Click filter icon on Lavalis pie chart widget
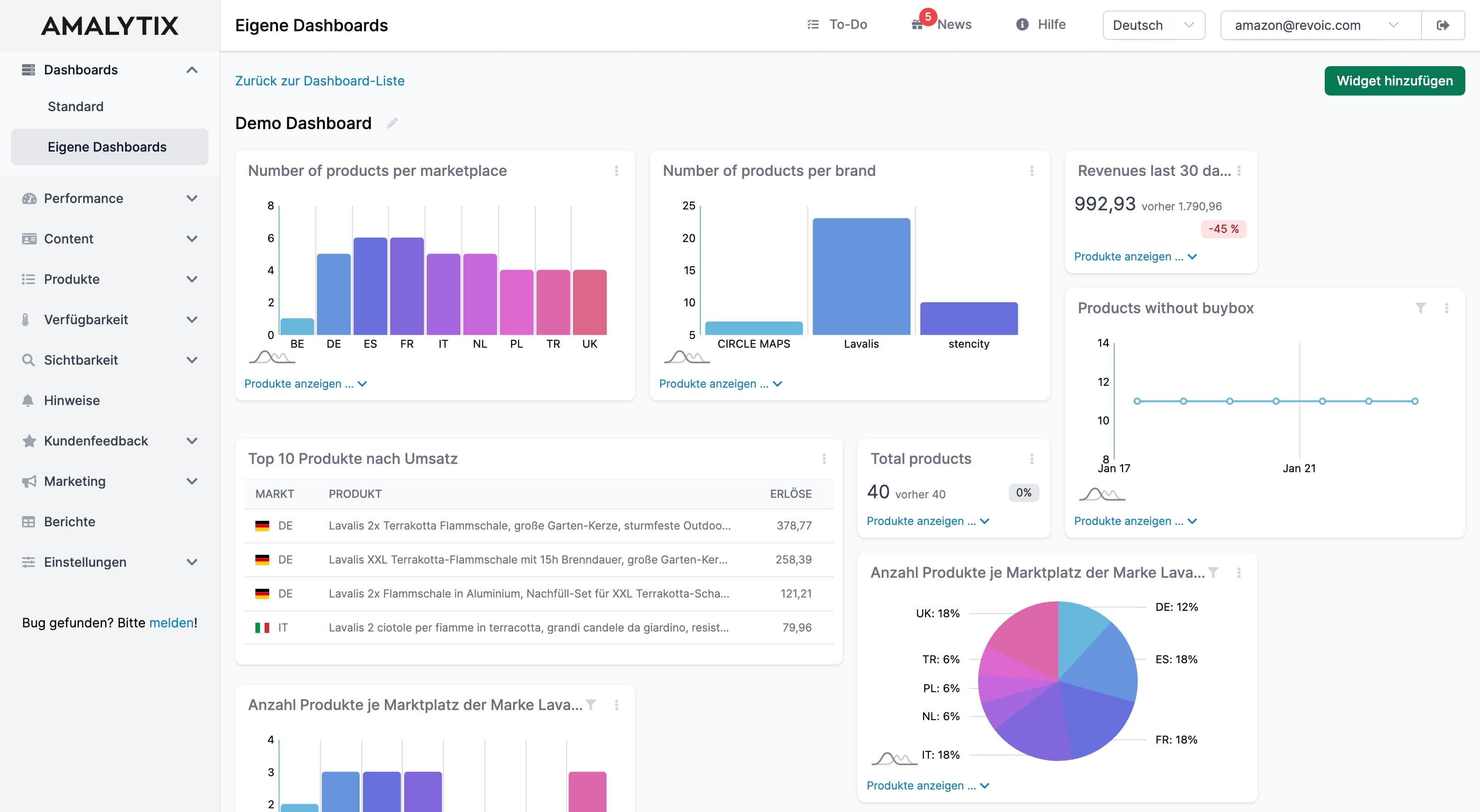Image resolution: width=1480 pixels, height=812 pixels. tap(1213, 573)
